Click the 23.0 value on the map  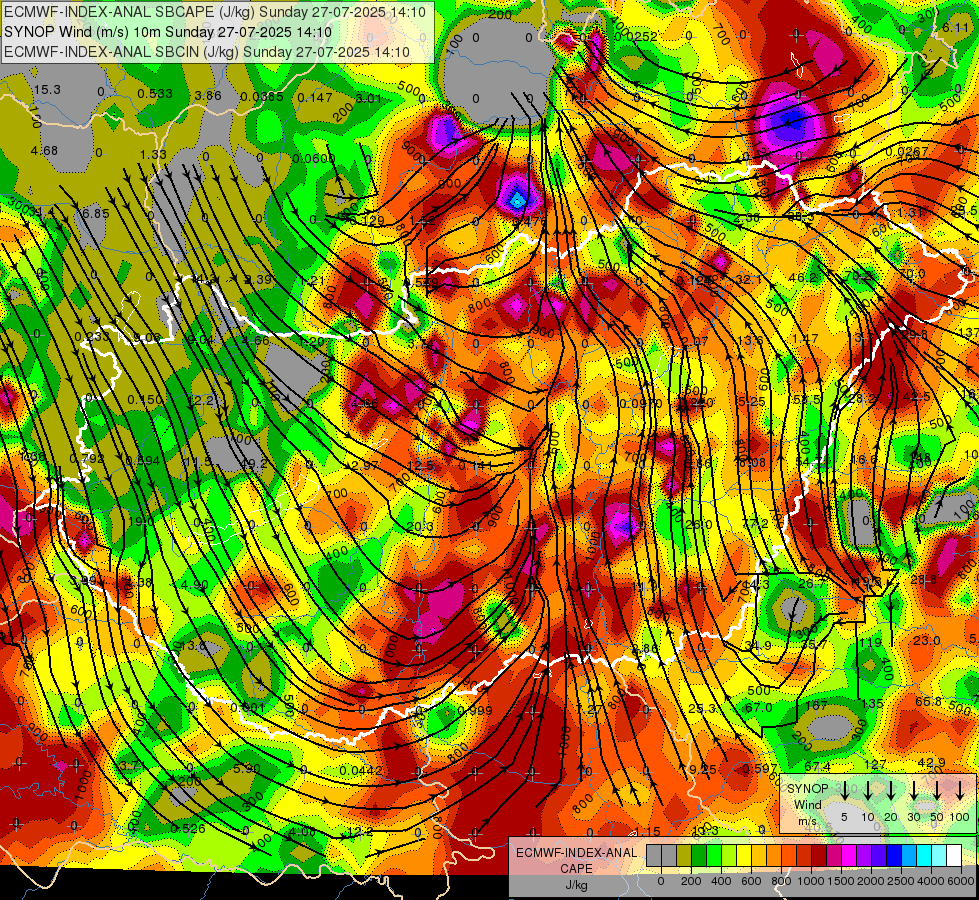coord(927,641)
